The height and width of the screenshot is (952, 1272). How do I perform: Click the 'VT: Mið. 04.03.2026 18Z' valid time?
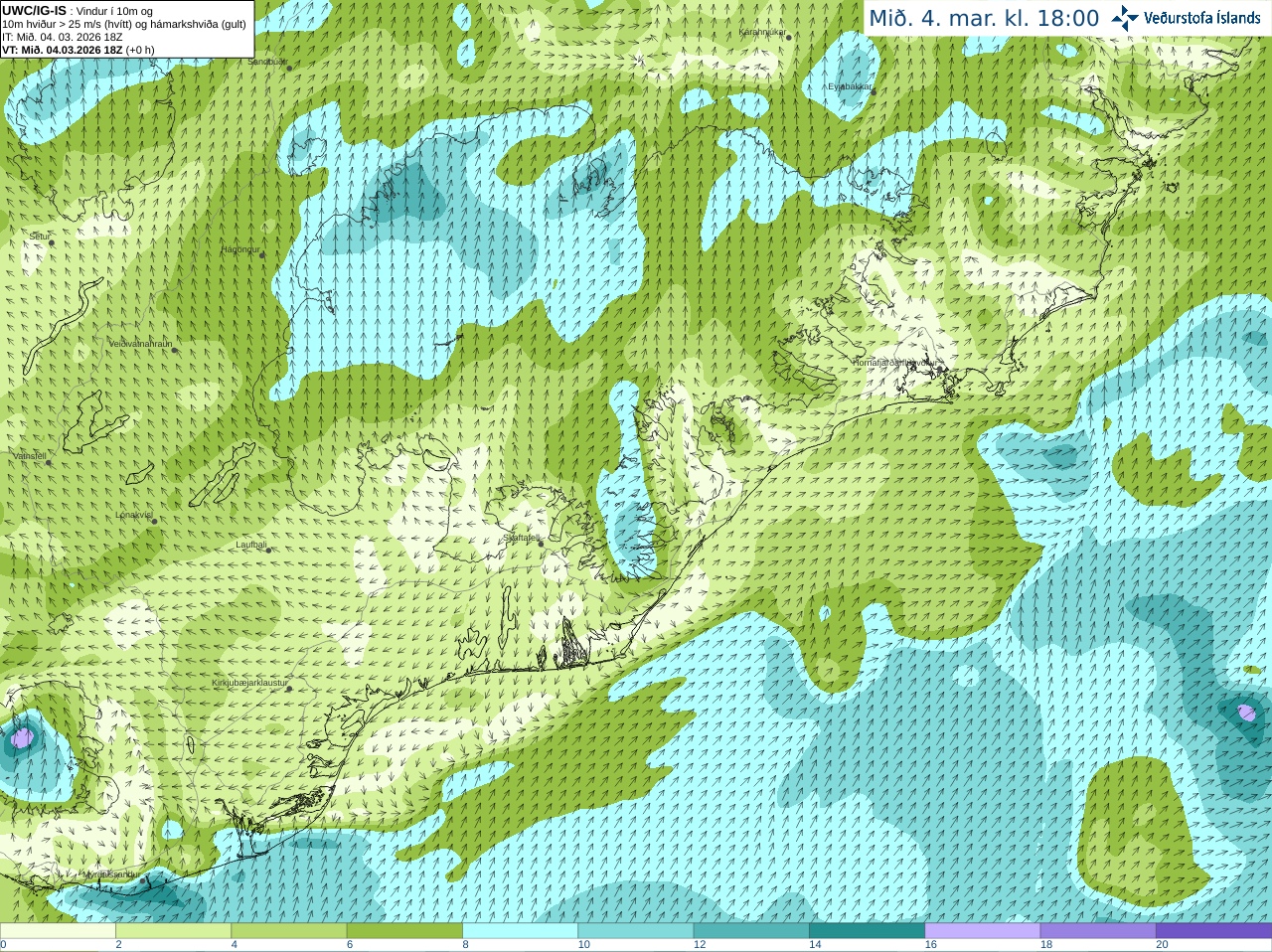(63, 50)
